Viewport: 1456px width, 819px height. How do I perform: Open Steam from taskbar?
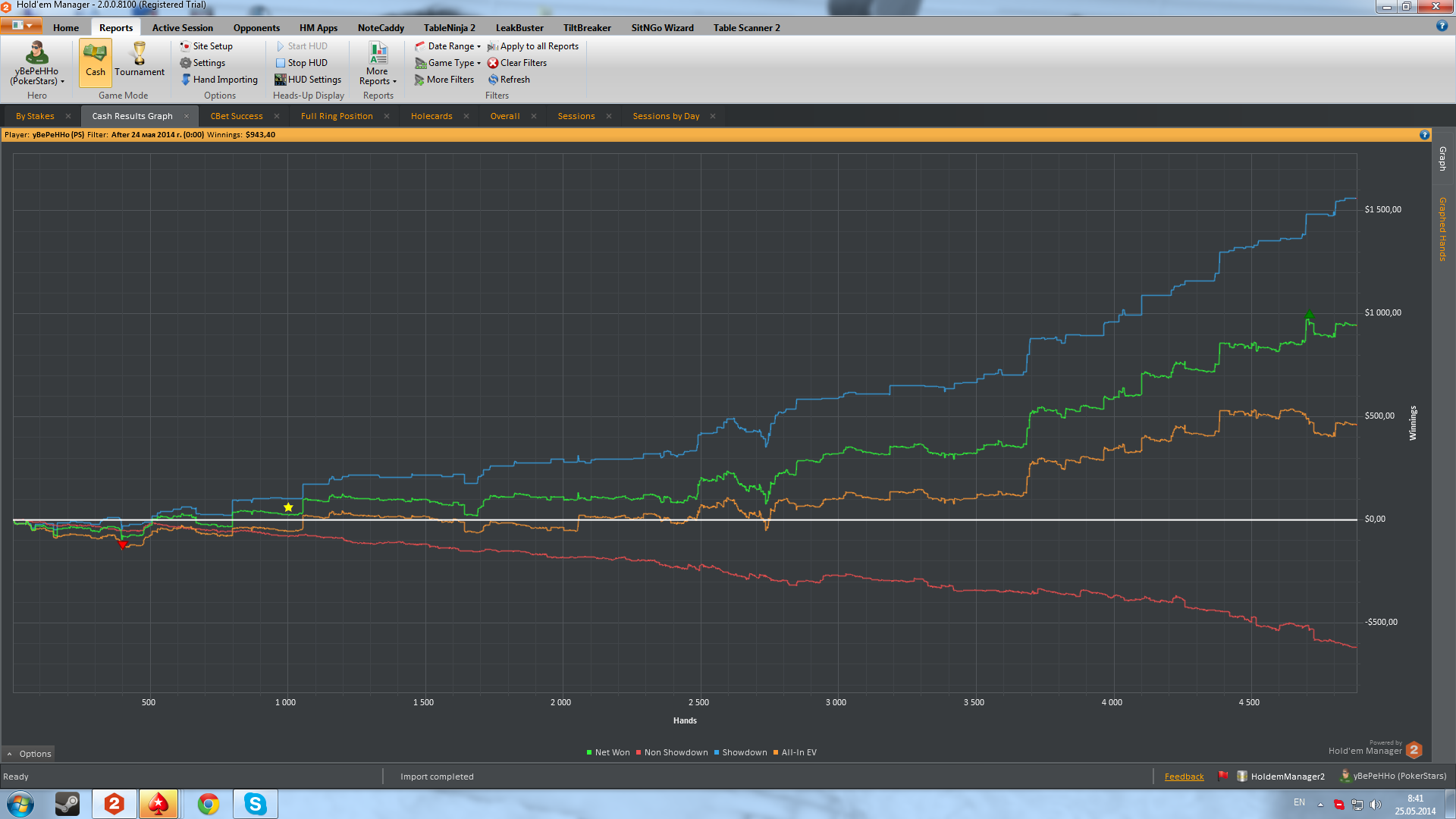67,804
